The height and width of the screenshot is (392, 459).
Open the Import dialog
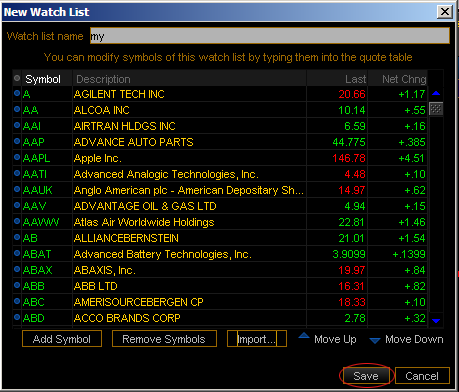click(x=257, y=339)
